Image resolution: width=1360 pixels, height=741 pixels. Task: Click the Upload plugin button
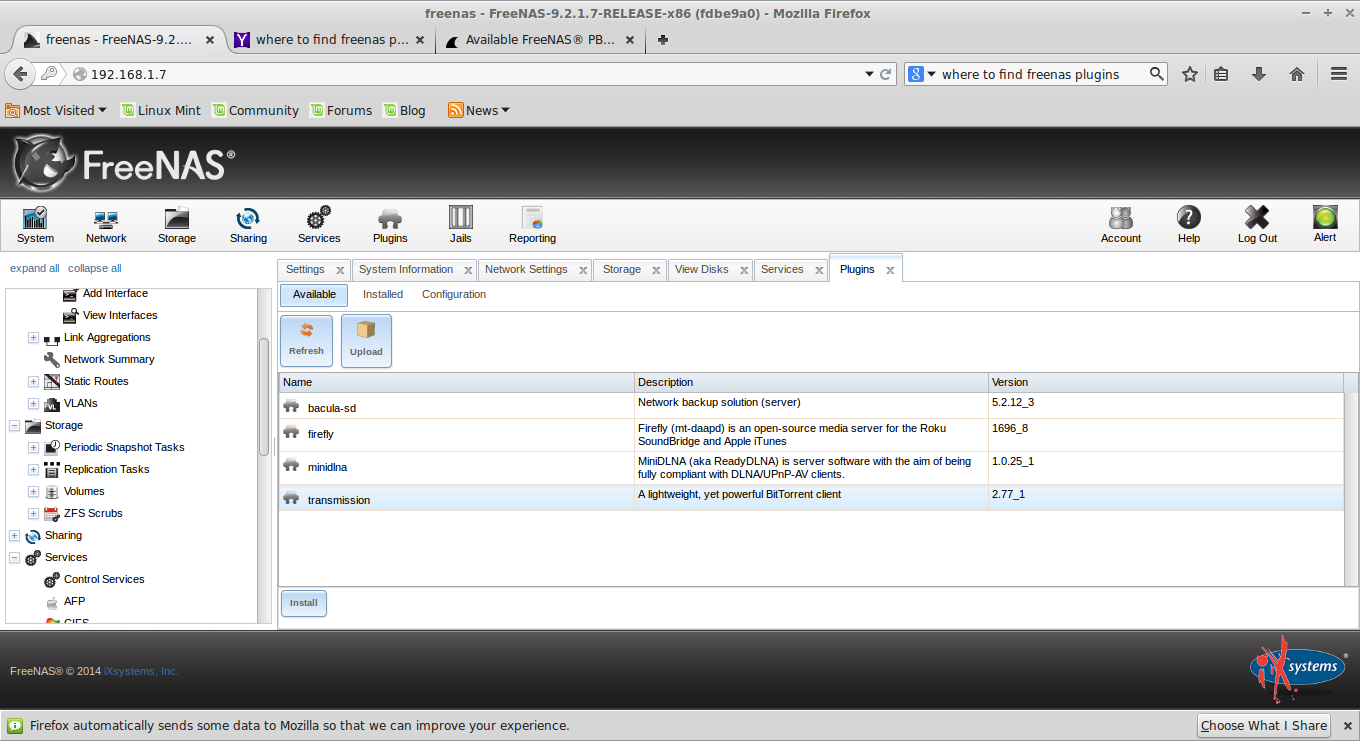[x=366, y=341]
